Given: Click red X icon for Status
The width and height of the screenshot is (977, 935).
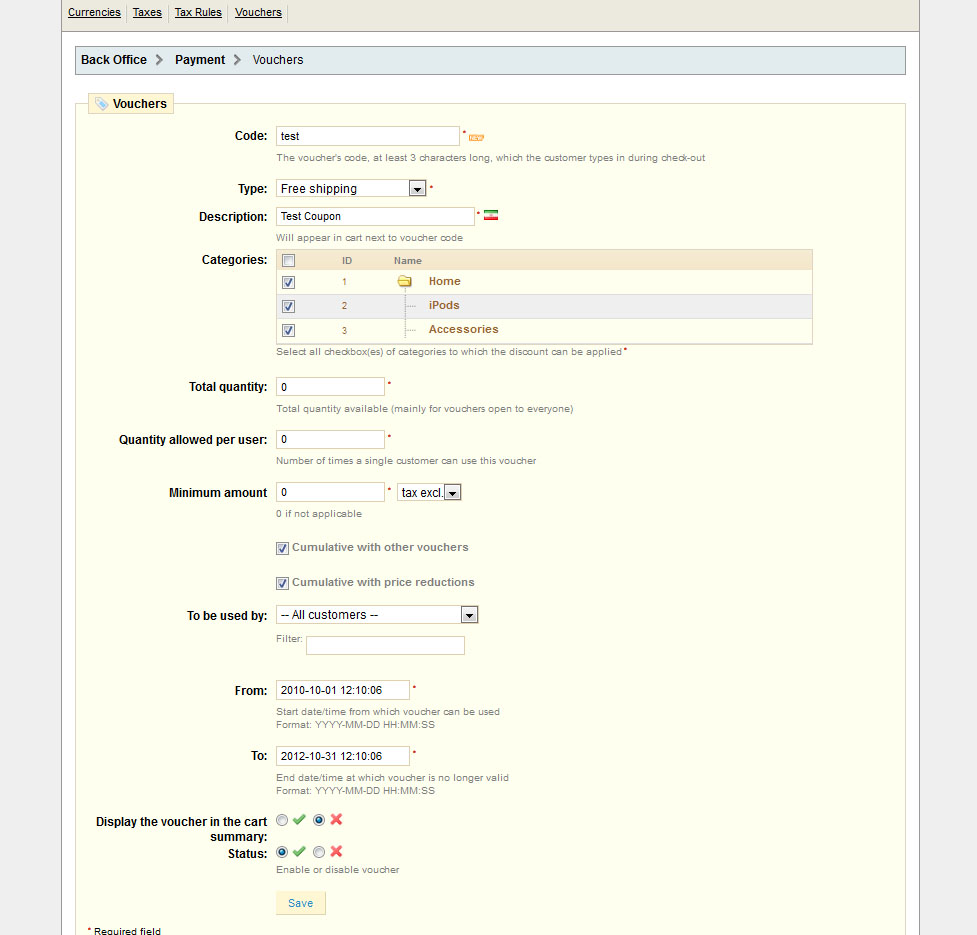Looking at the screenshot, I should [336, 852].
